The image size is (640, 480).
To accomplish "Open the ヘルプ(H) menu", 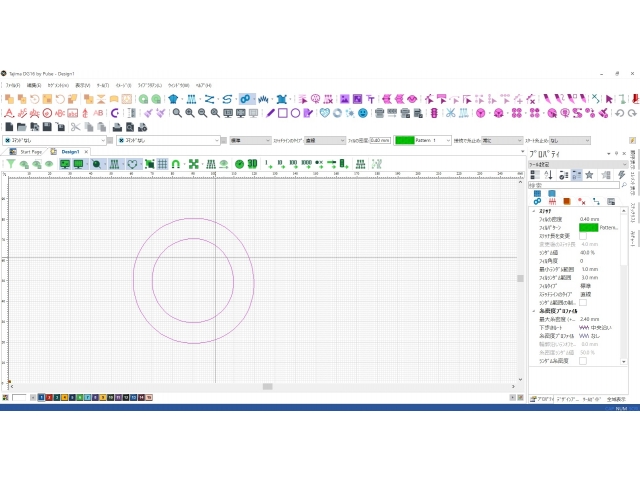I will (203, 85).
